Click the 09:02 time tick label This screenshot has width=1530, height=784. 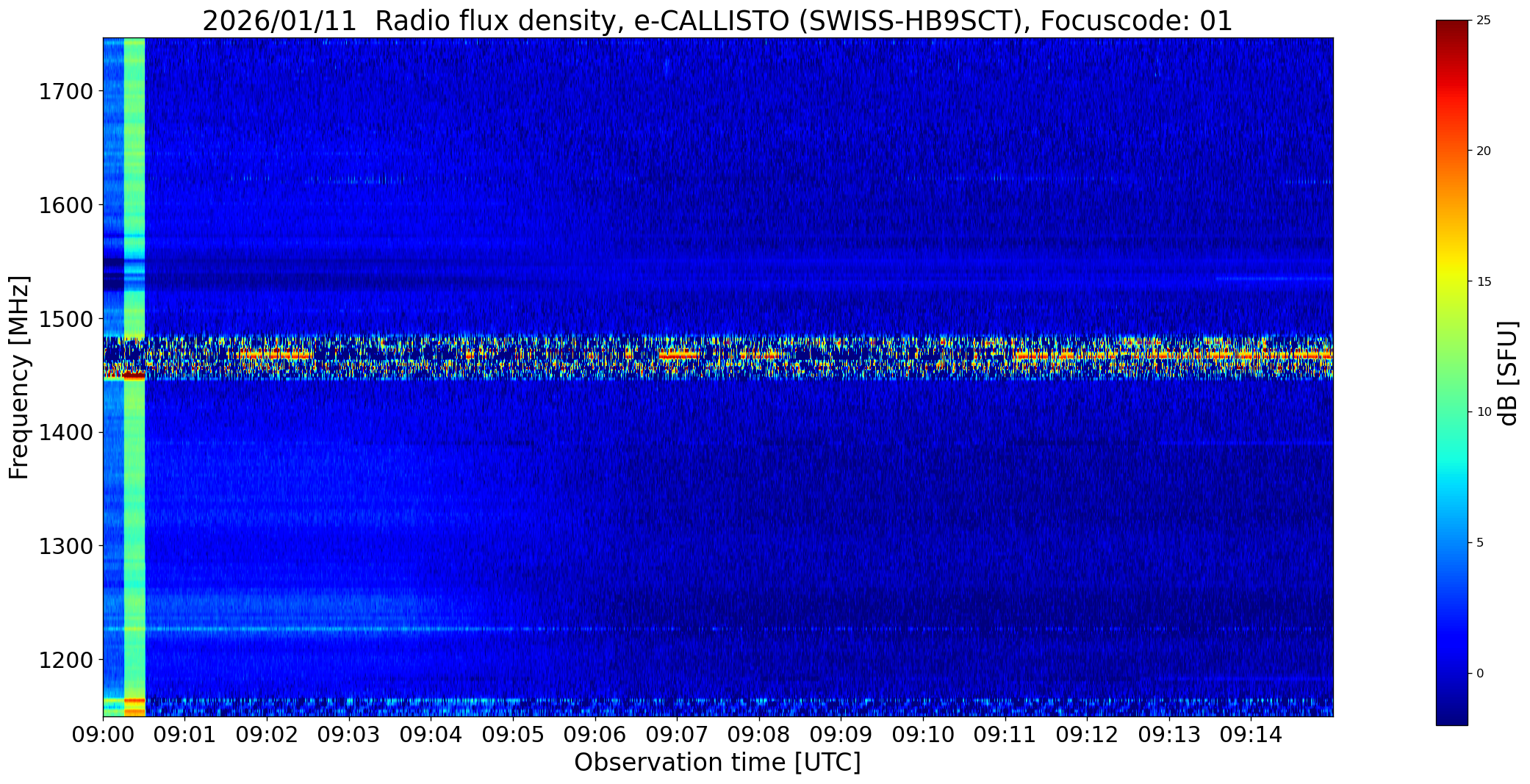click(267, 735)
